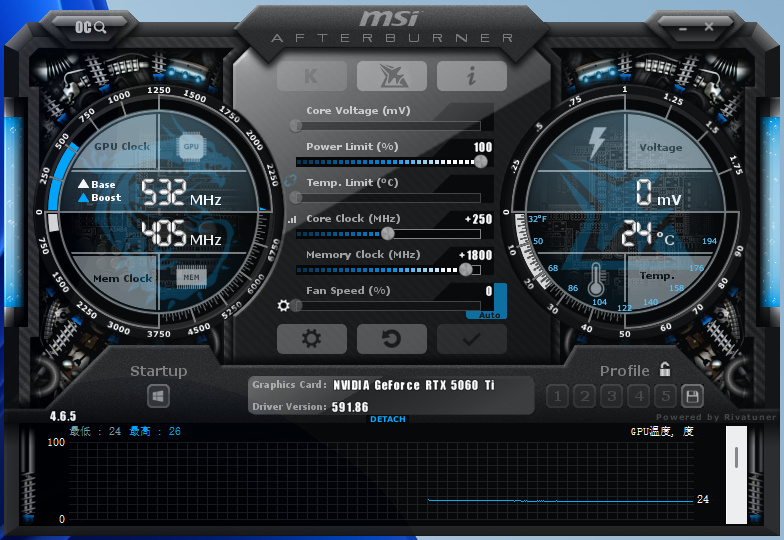Select profile slot 1
The image size is (784, 540).
click(558, 396)
